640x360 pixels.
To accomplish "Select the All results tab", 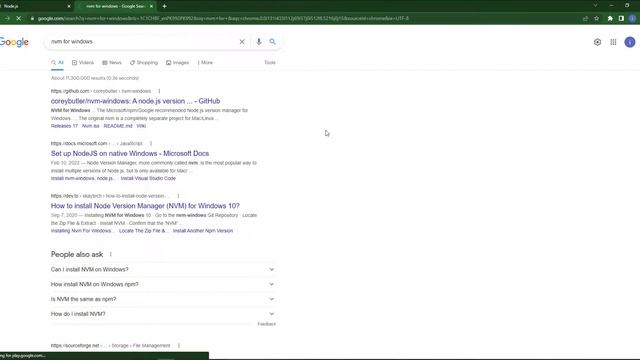I will (57, 62).
